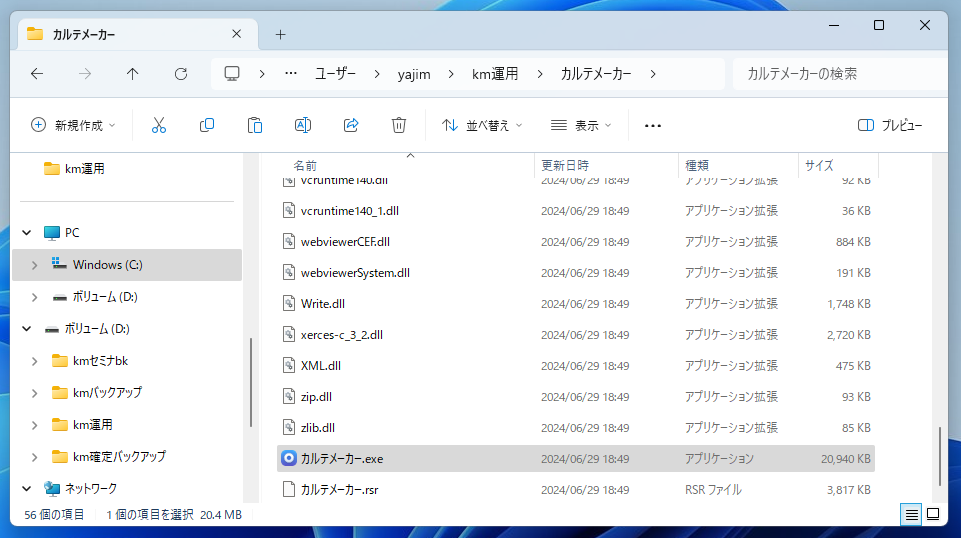This screenshot has height=538, width=961.
Task: Open the 表示 view menu
Action: (x=581, y=125)
